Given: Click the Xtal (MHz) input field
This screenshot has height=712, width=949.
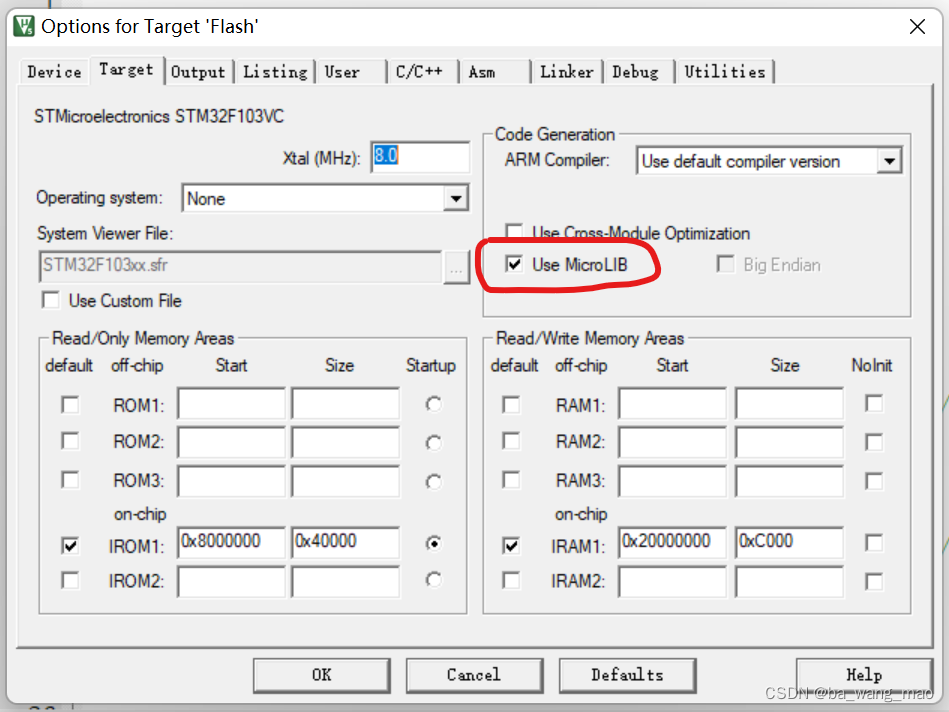Looking at the screenshot, I should (x=420, y=157).
